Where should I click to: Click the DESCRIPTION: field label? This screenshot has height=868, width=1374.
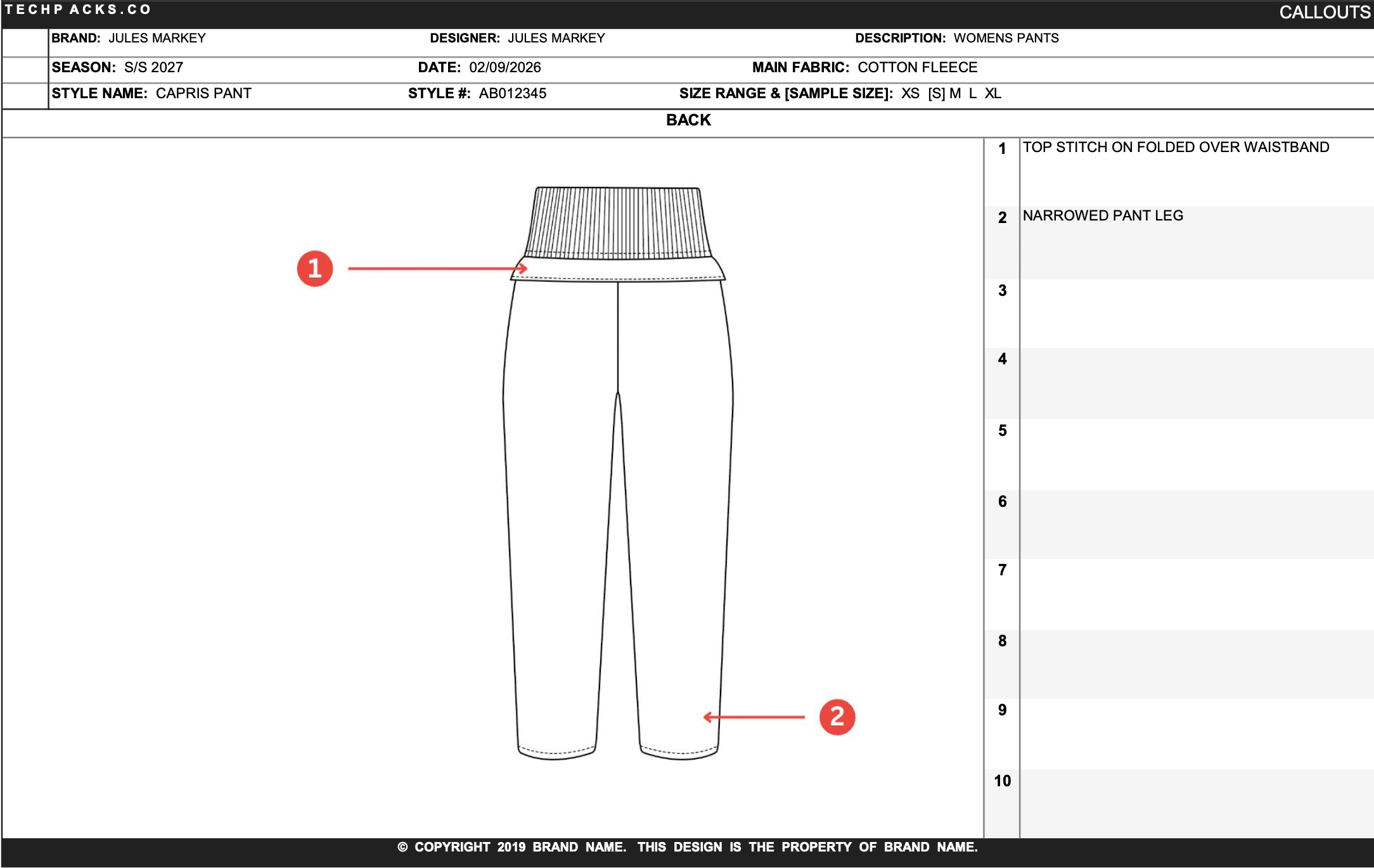(901, 38)
